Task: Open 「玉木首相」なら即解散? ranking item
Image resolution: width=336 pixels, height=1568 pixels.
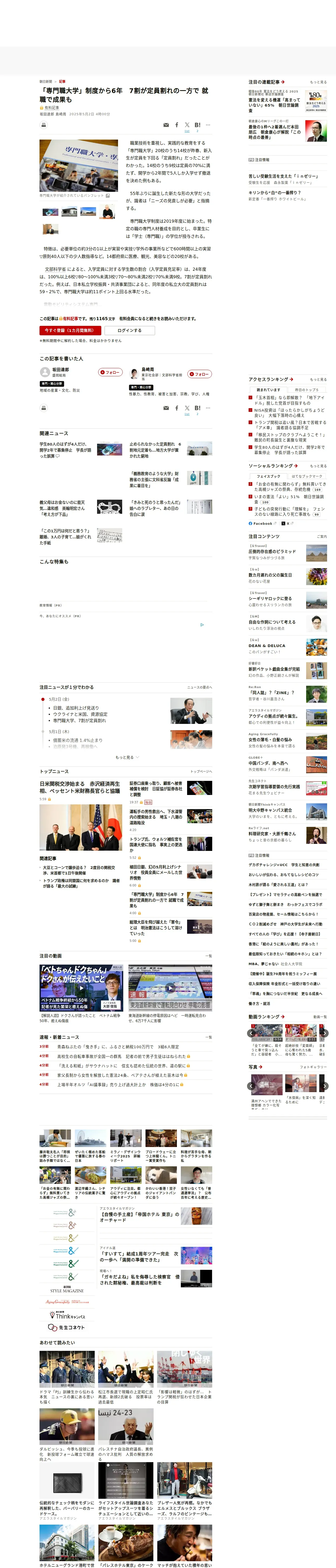Action: [290, 401]
